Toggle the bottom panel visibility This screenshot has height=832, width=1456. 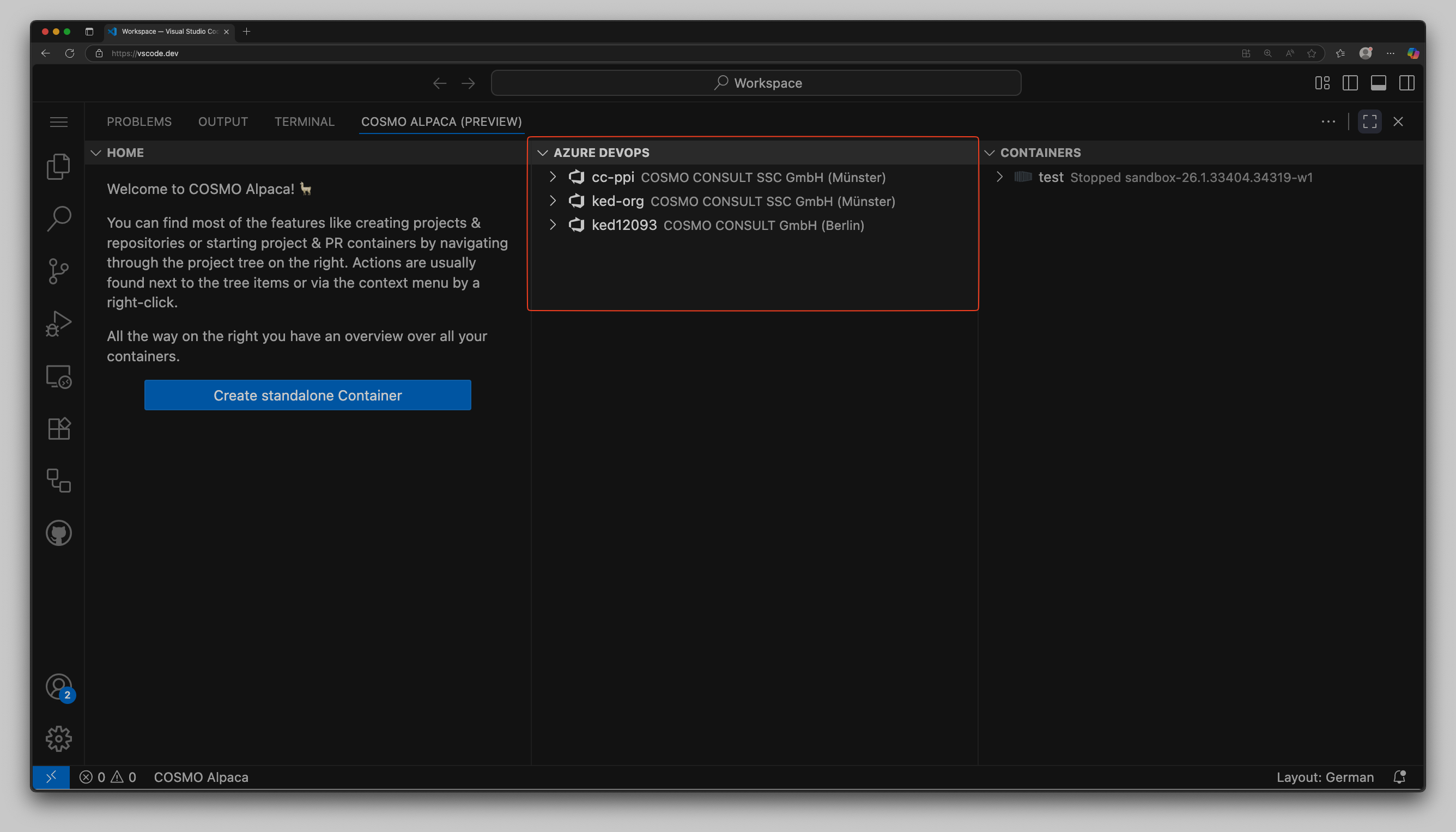(x=1378, y=83)
